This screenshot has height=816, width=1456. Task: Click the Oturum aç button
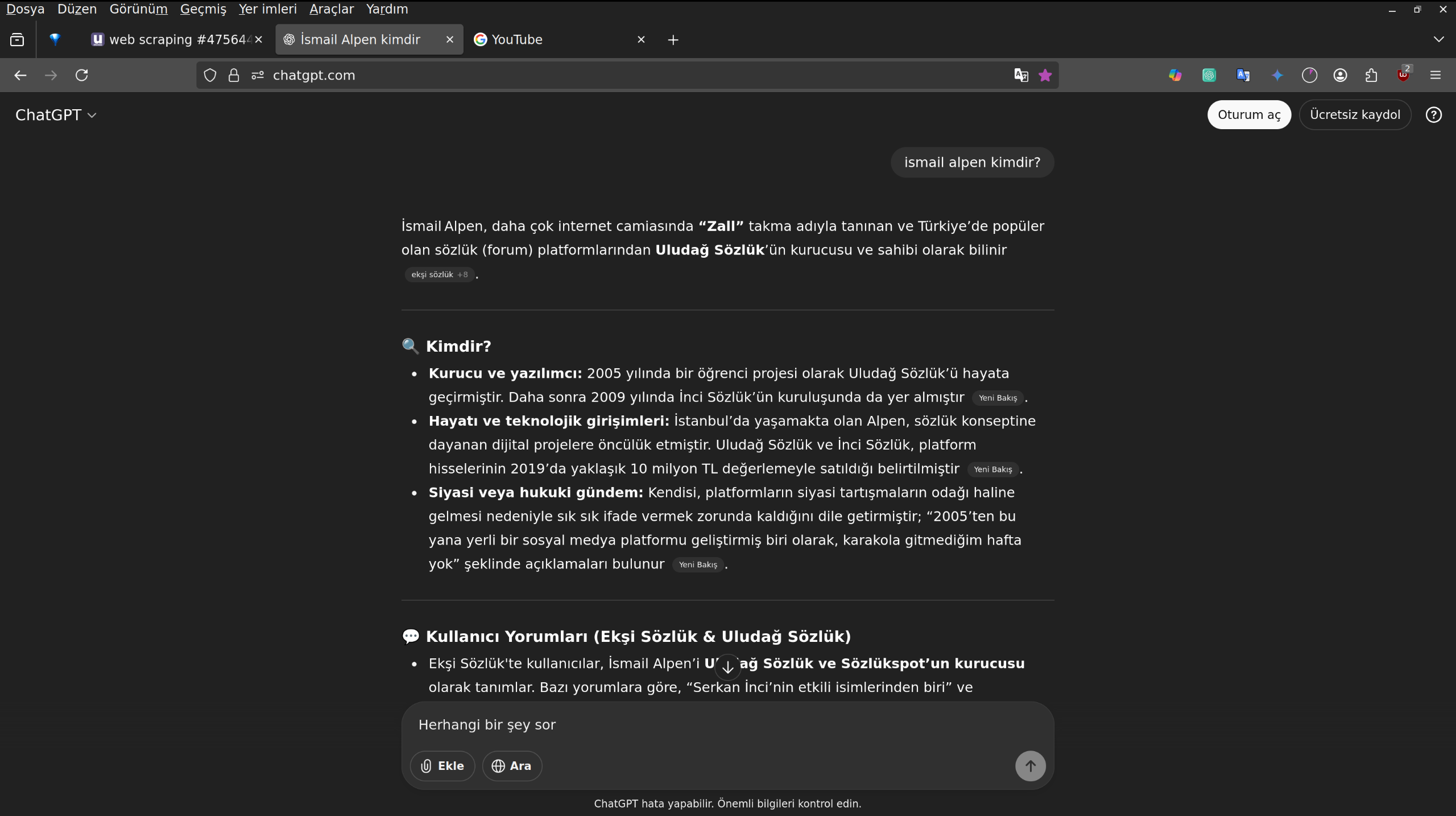pos(1248,115)
